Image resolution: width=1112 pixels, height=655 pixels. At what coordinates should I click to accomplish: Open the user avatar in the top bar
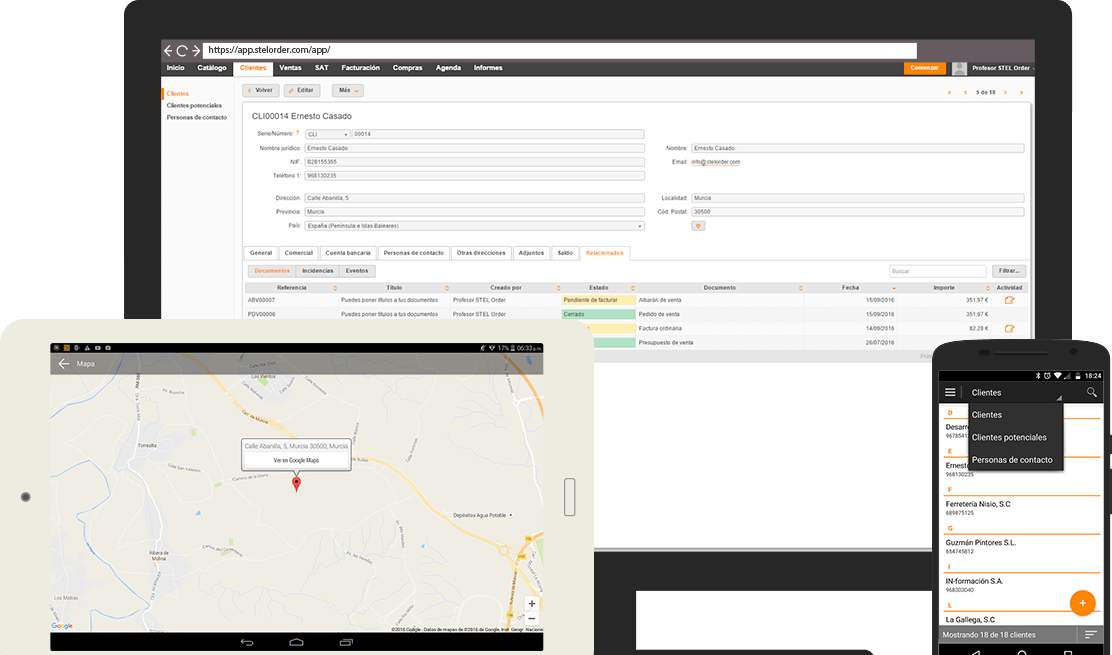point(960,68)
